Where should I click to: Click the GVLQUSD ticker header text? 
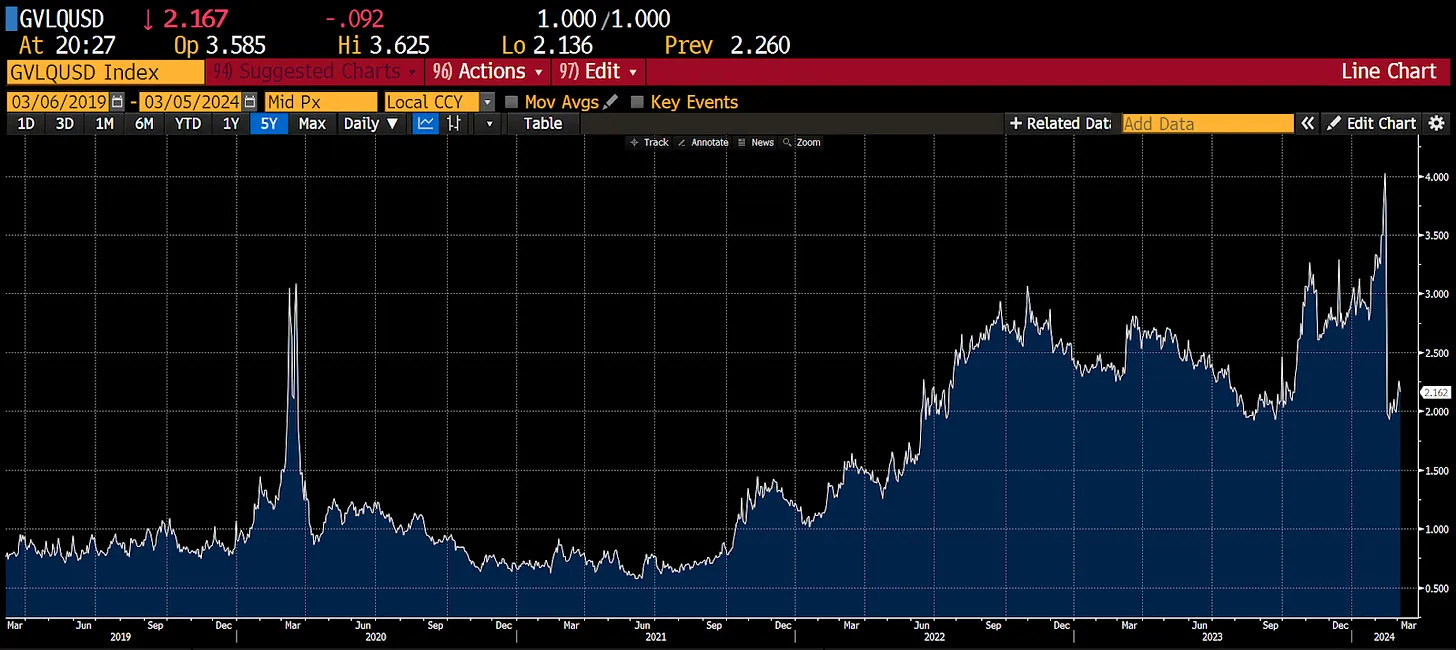pos(61,18)
